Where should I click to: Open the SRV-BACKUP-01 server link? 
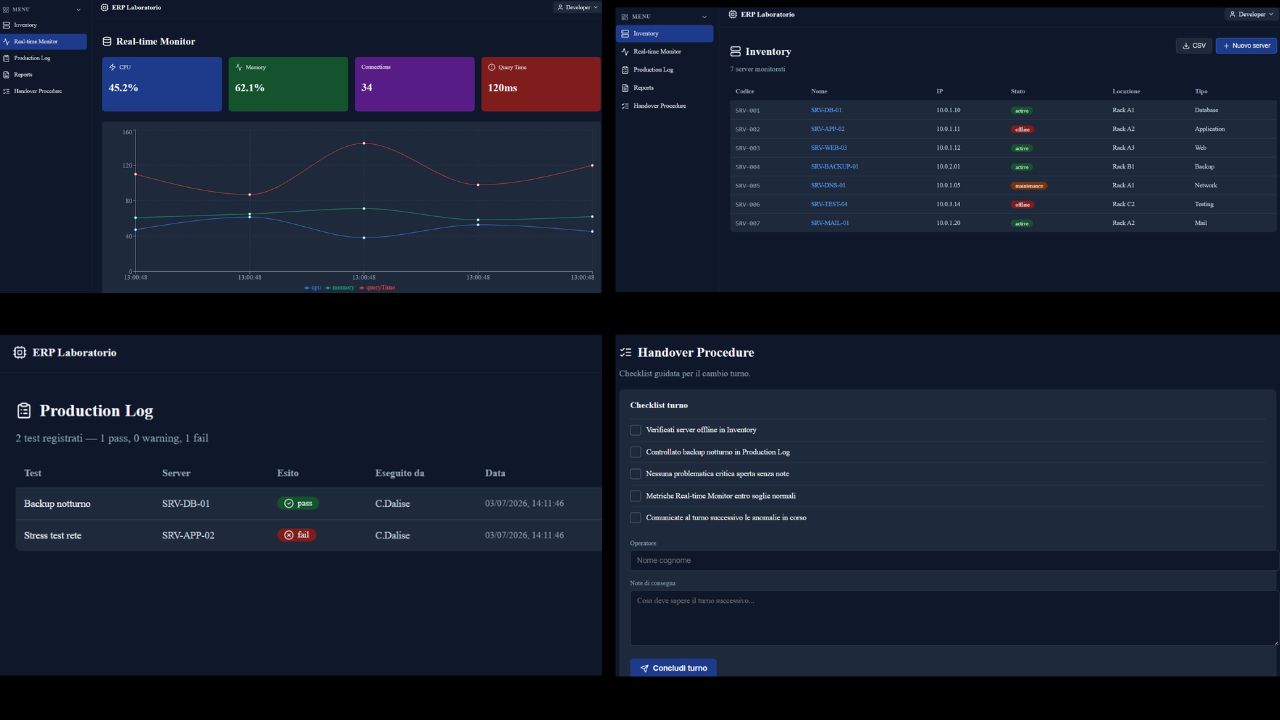pos(835,166)
